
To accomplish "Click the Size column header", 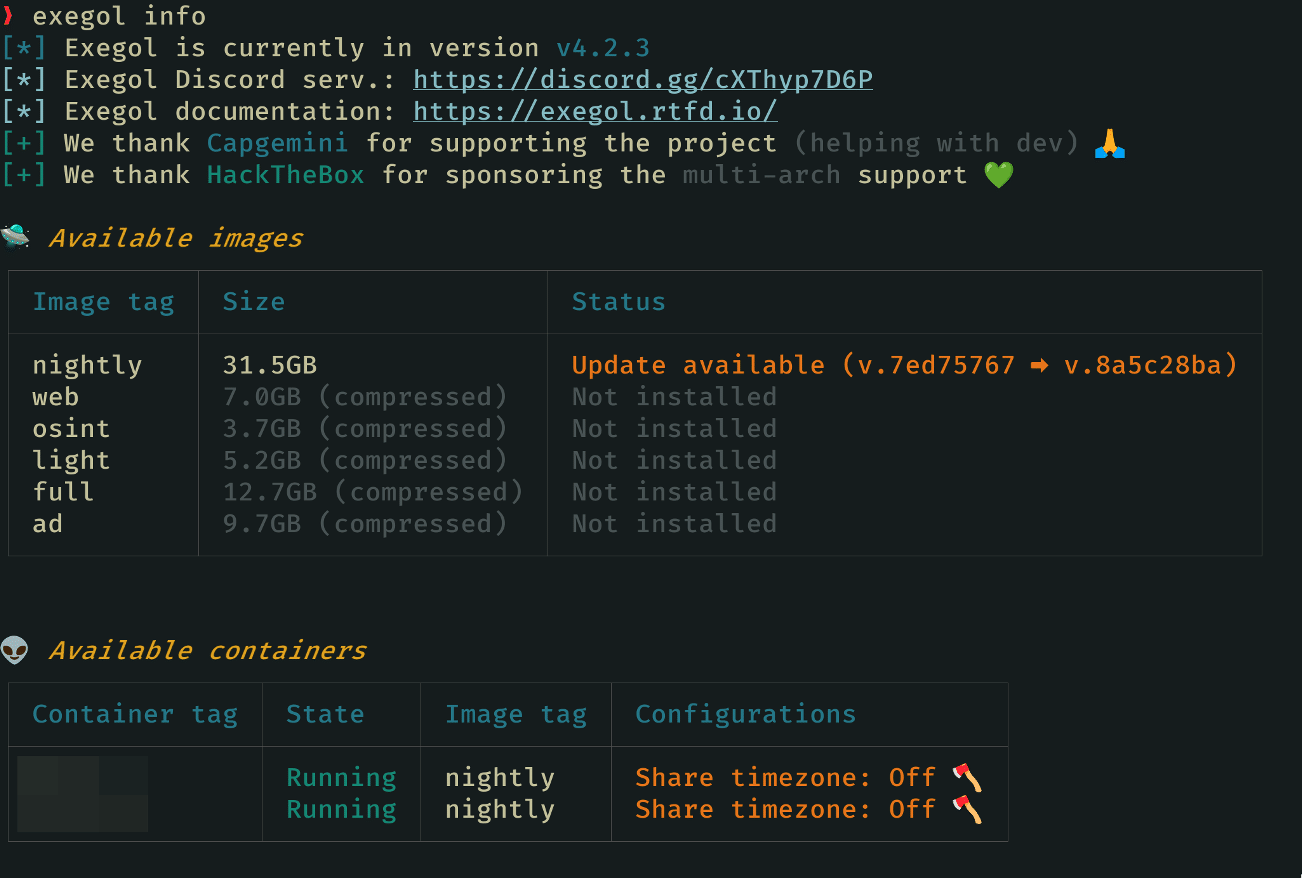I will [253, 302].
